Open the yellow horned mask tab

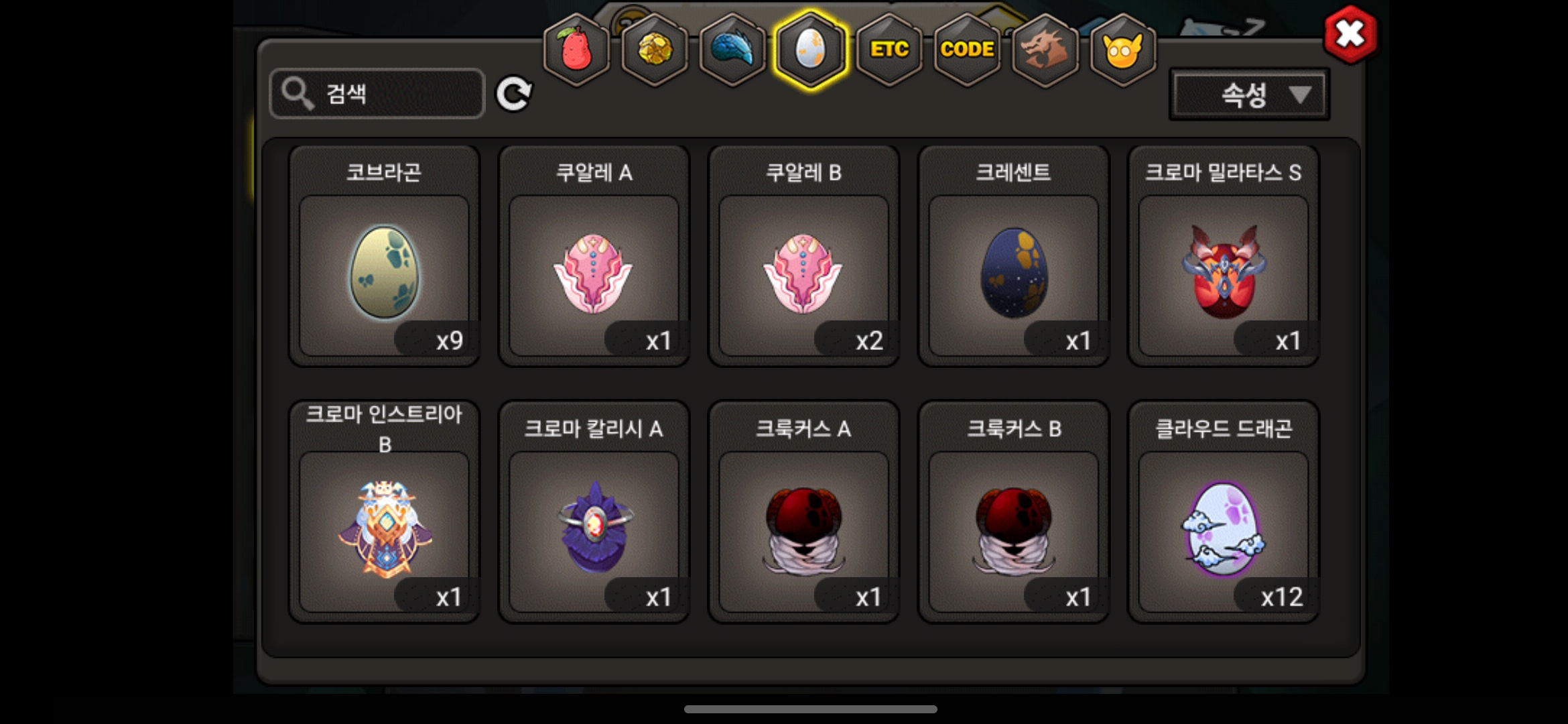(1123, 50)
